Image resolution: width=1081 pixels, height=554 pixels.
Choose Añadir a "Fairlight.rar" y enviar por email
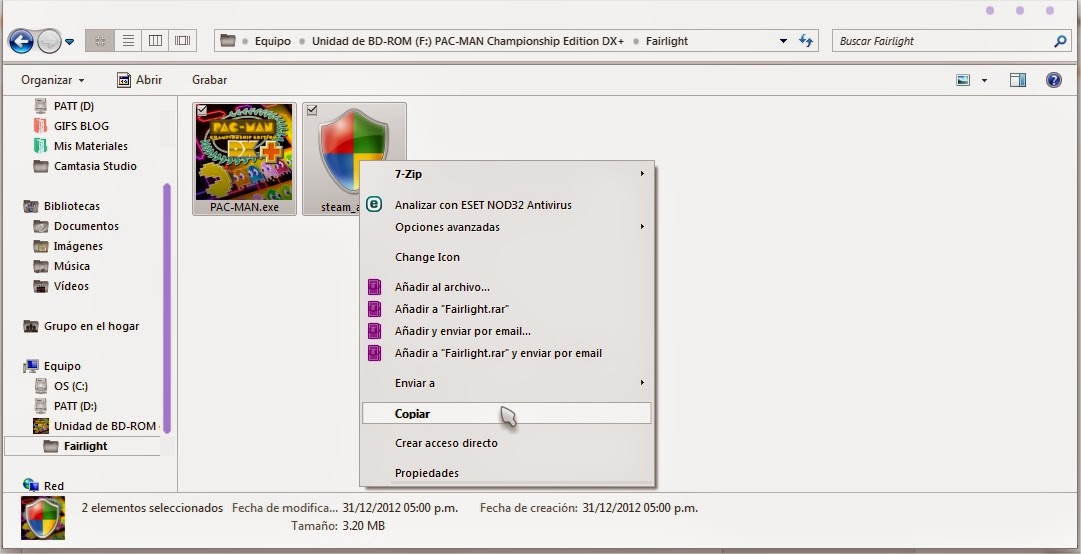pyautogui.click(x=507, y=353)
